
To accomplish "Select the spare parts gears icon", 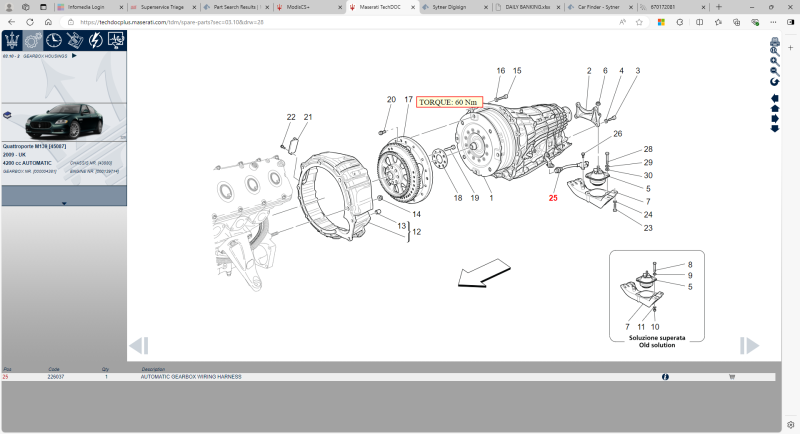I will tap(33, 40).
